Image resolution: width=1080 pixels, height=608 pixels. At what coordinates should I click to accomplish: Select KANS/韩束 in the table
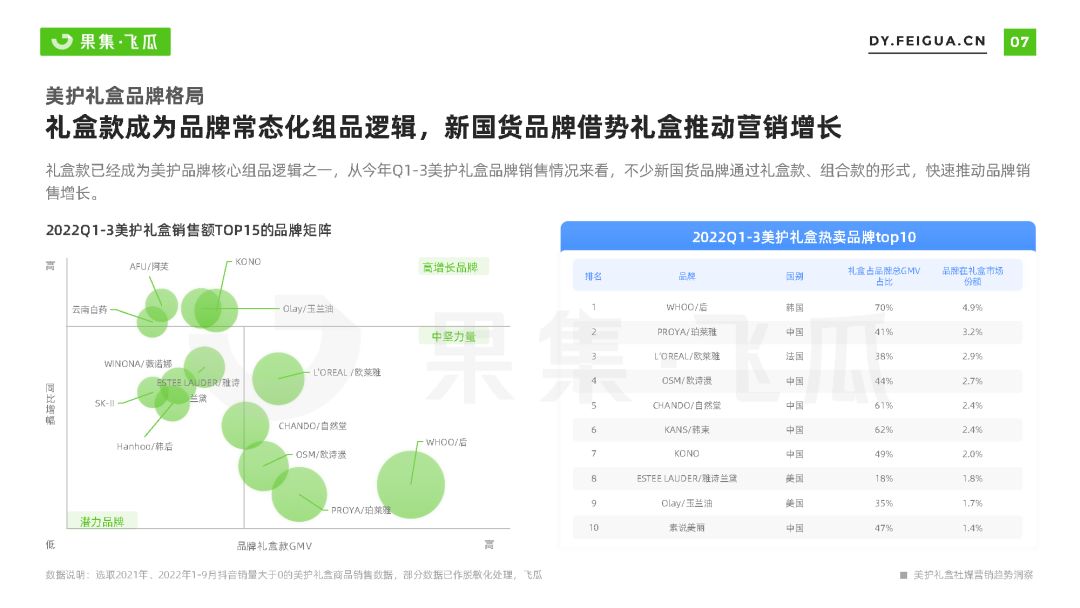[x=687, y=430]
